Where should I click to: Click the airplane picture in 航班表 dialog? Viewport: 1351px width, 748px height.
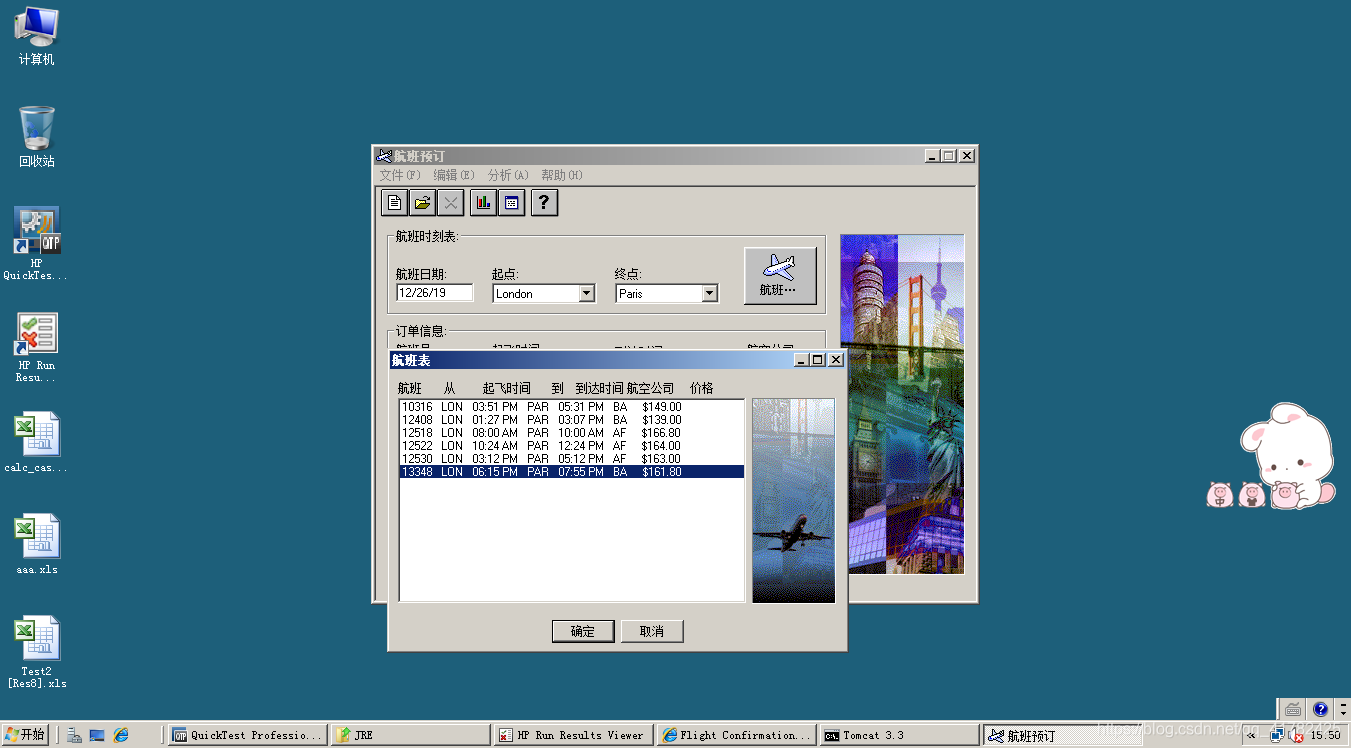(793, 501)
